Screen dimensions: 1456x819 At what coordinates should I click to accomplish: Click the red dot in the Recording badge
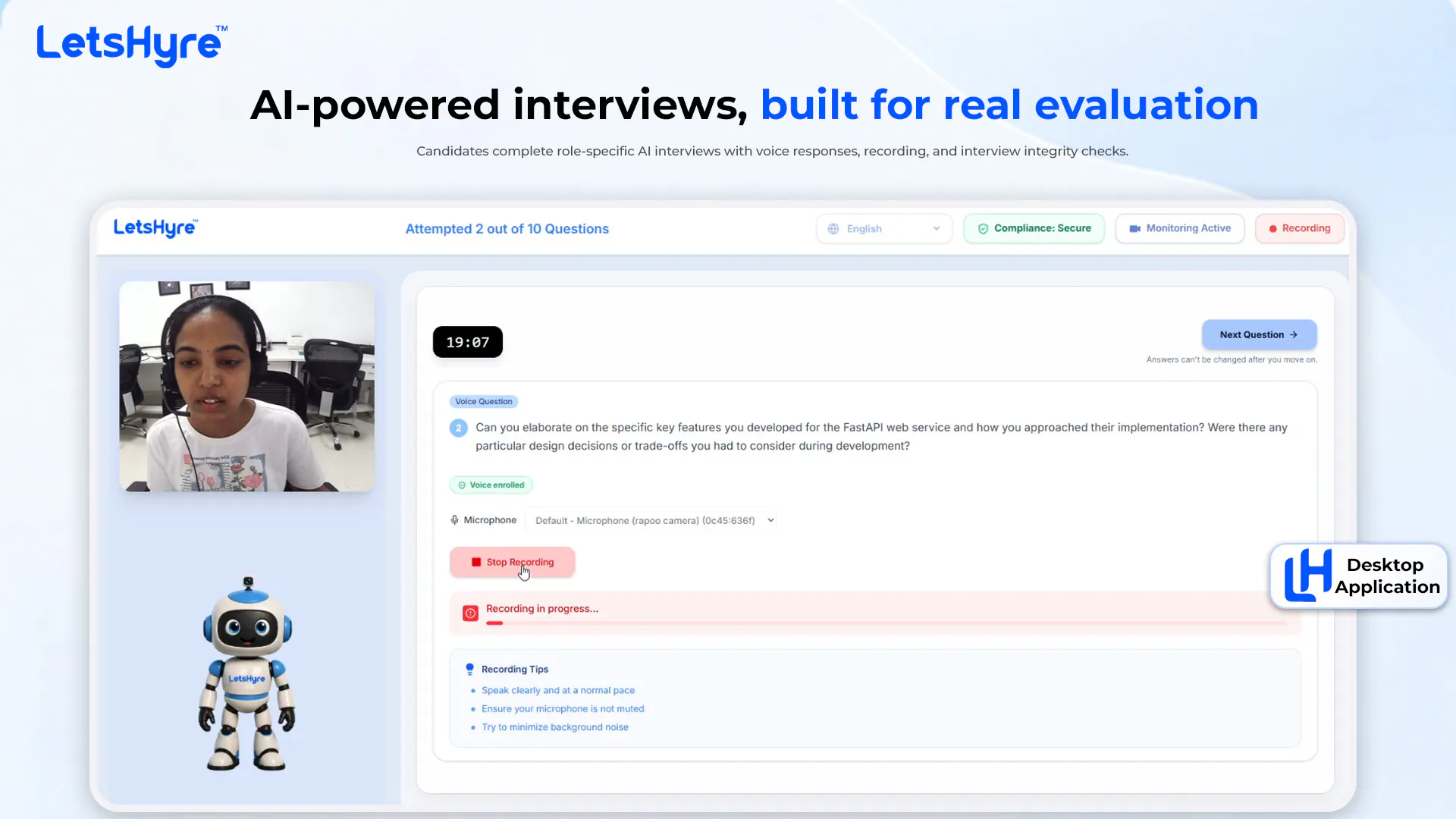tap(1272, 228)
